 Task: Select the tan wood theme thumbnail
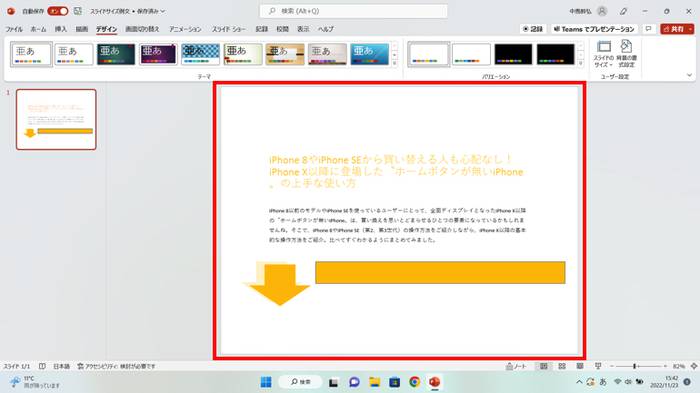click(x=285, y=54)
